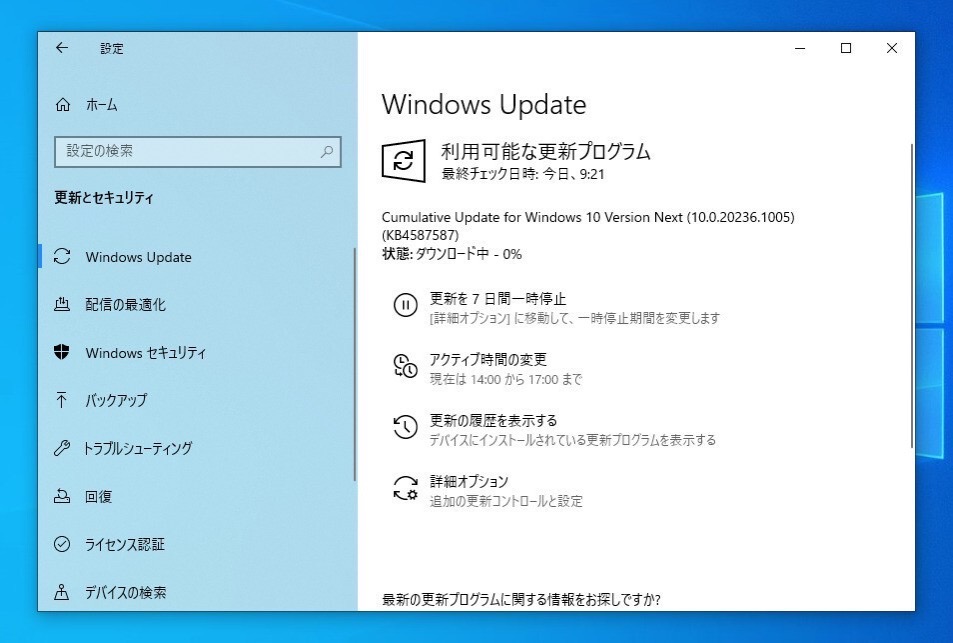Click 現在は 14:00 から 17:00 まで text
Screen dimensions: 953x643
point(506,379)
